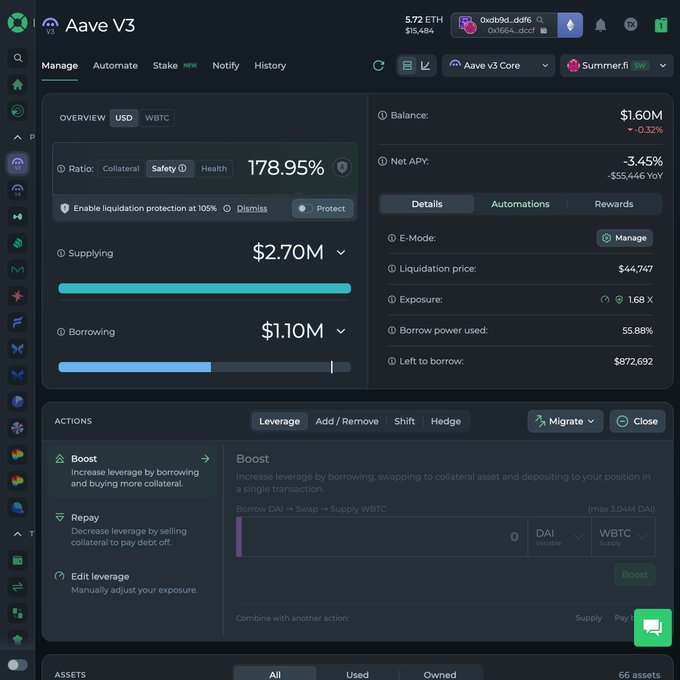Open the live chat widget
The height and width of the screenshot is (680, 680).
pyautogui.click(x=653, y=628)
